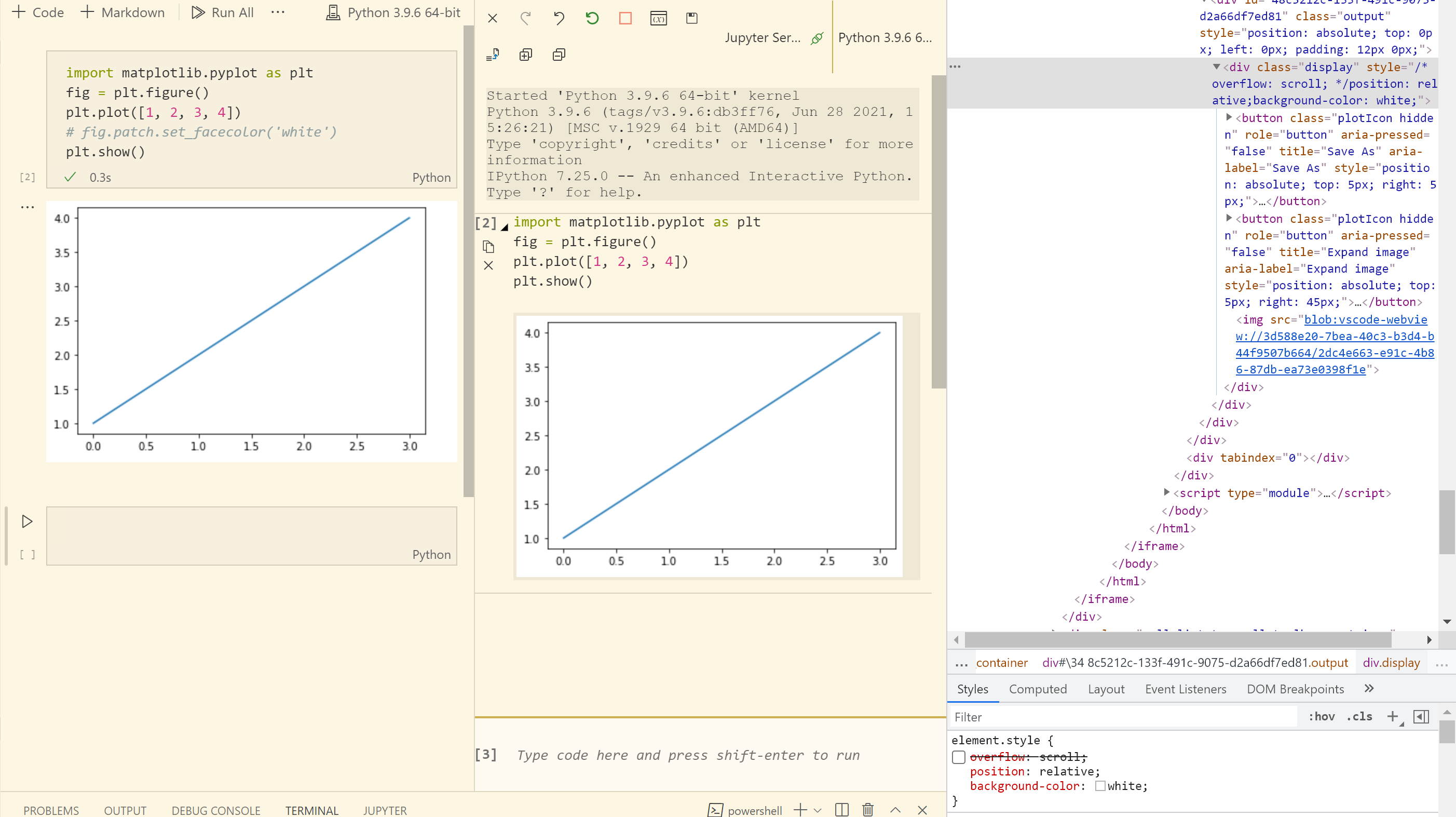Export interactive session as a script

[491, 55]
